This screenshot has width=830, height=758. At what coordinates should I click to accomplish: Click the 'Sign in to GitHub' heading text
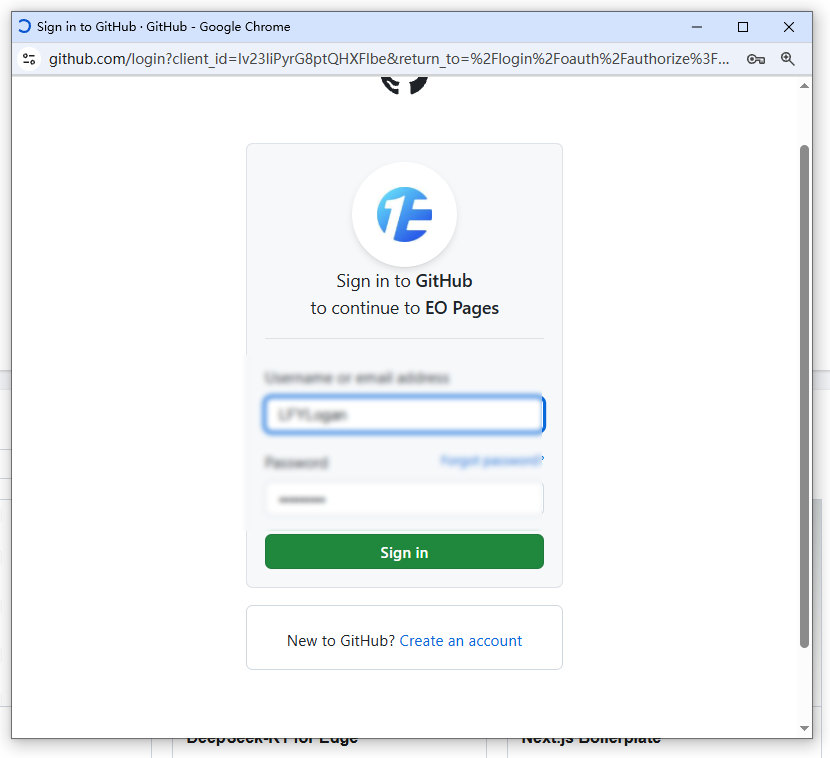click(404, 281)
